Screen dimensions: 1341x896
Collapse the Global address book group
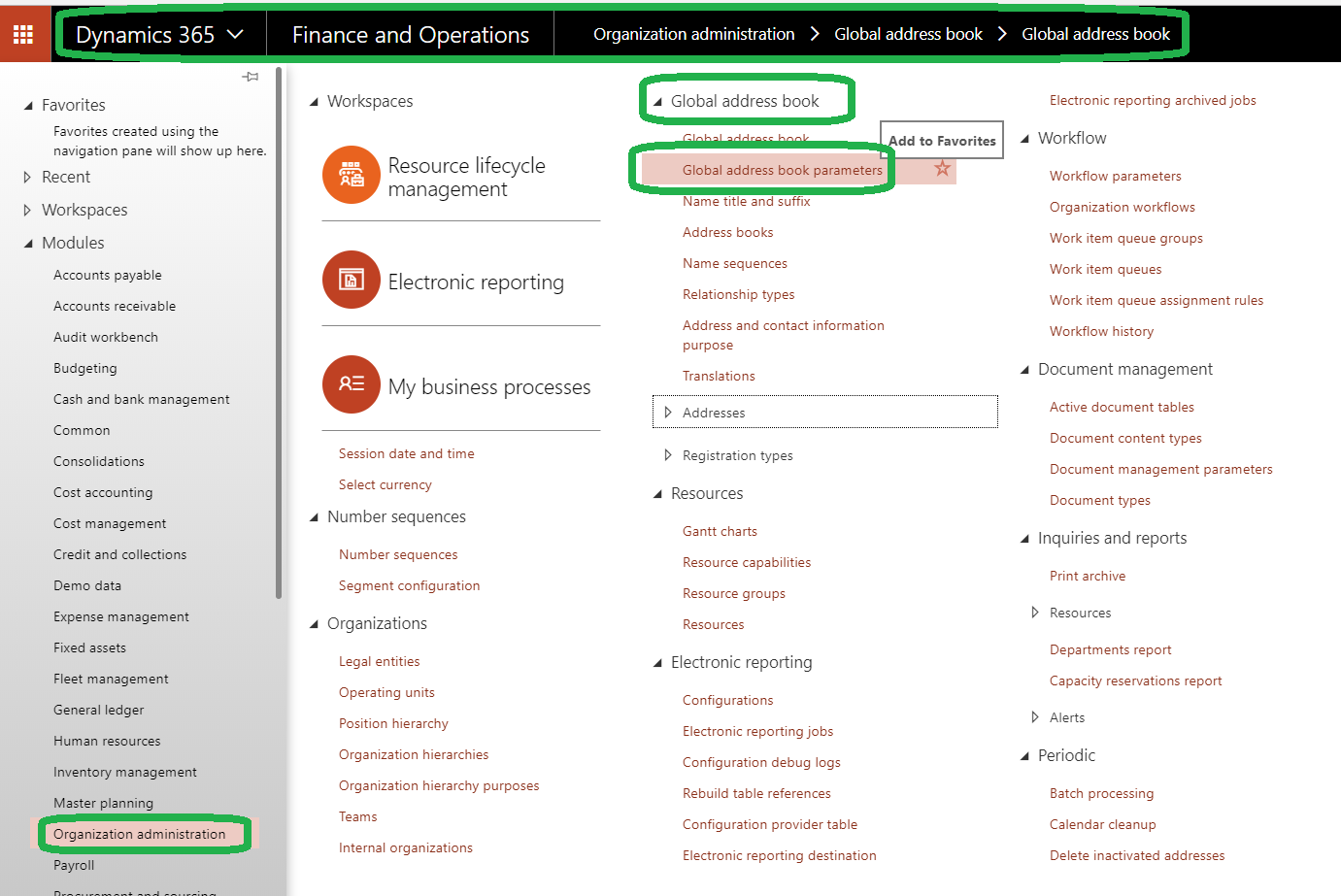657,101
